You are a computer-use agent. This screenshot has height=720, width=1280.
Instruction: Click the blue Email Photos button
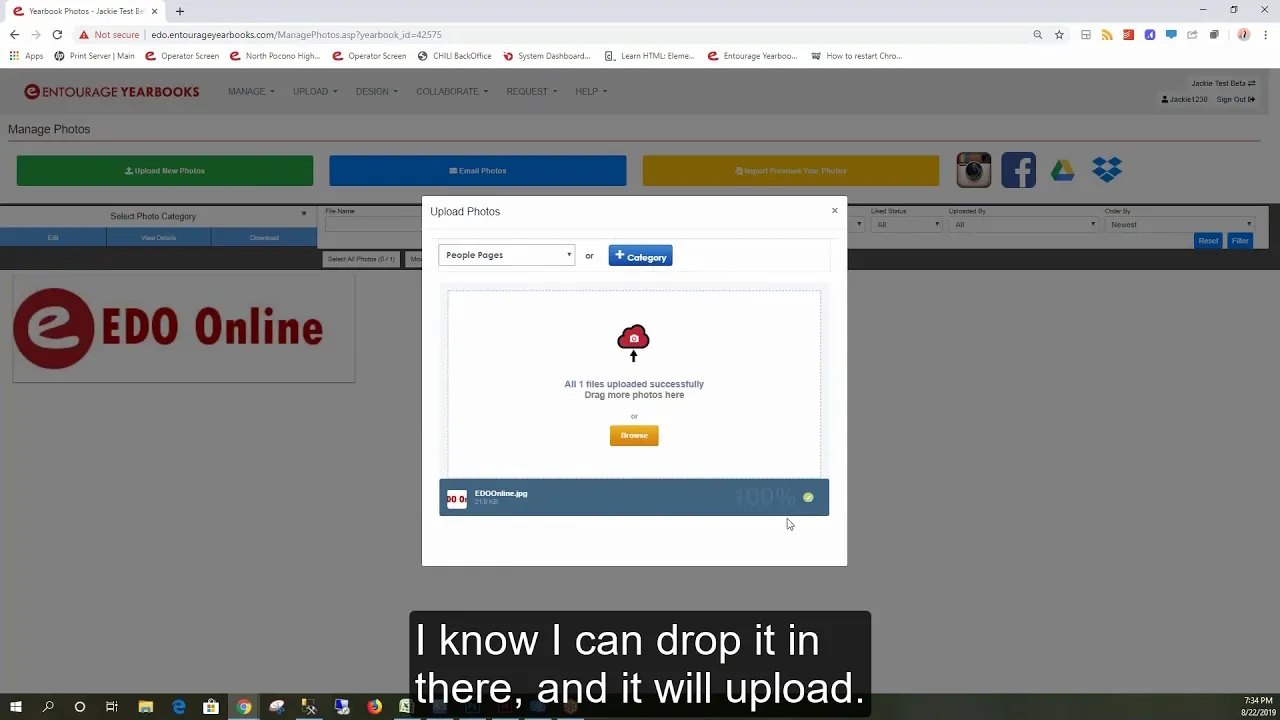pyautogui.click(x=478, y=171)
